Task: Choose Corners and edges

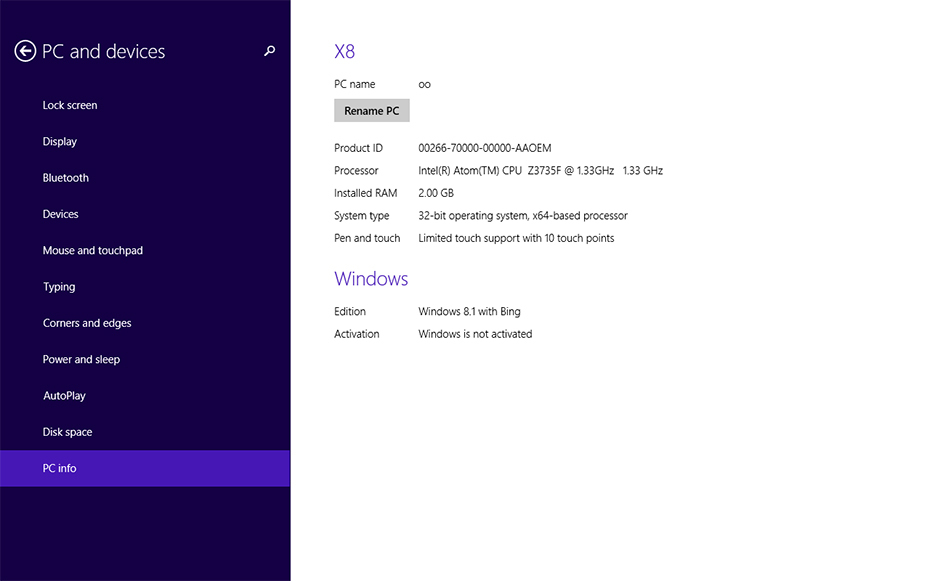Action: tap(87, 323)
